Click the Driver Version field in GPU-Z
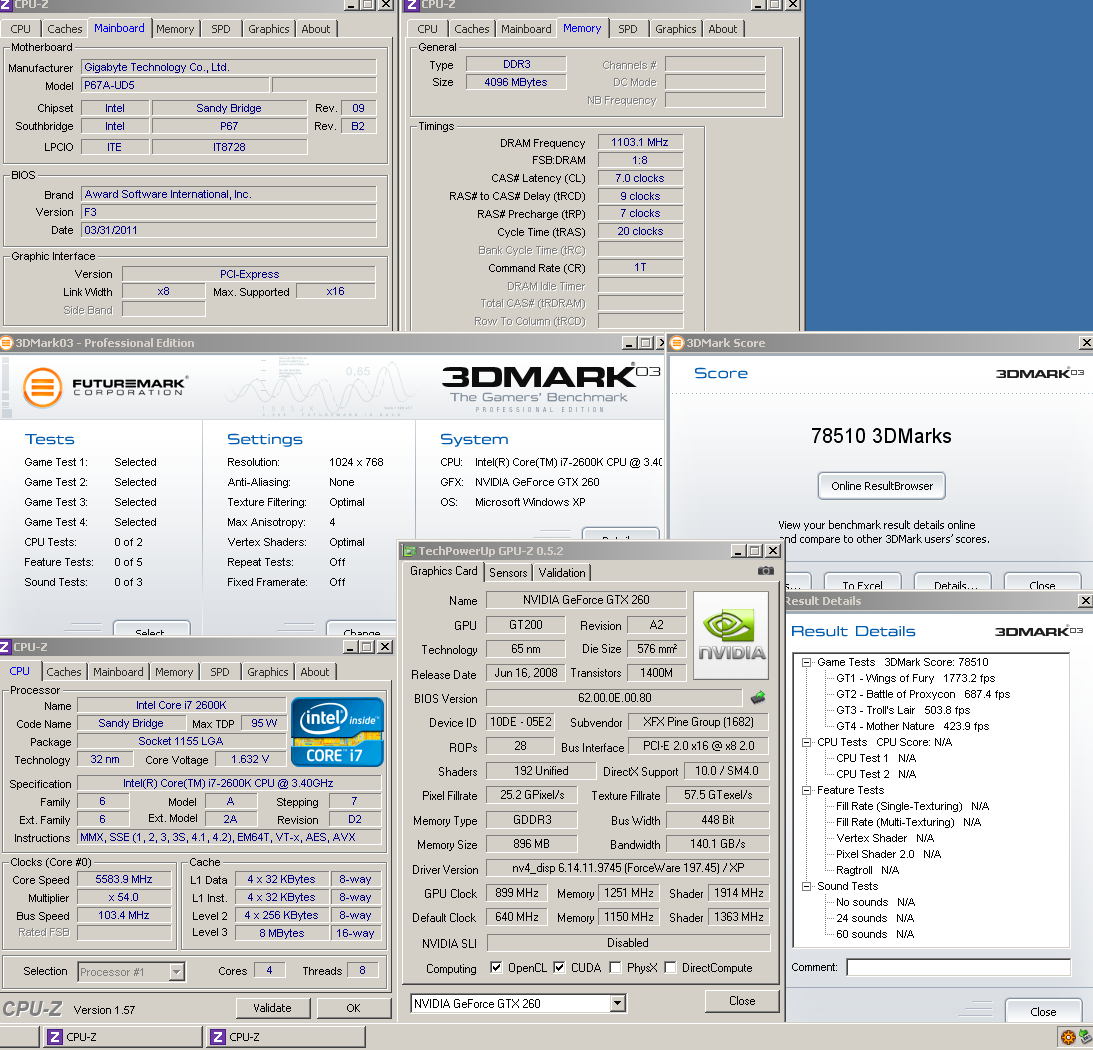This screenshot has width=1093, height=1050. (627, 868)
